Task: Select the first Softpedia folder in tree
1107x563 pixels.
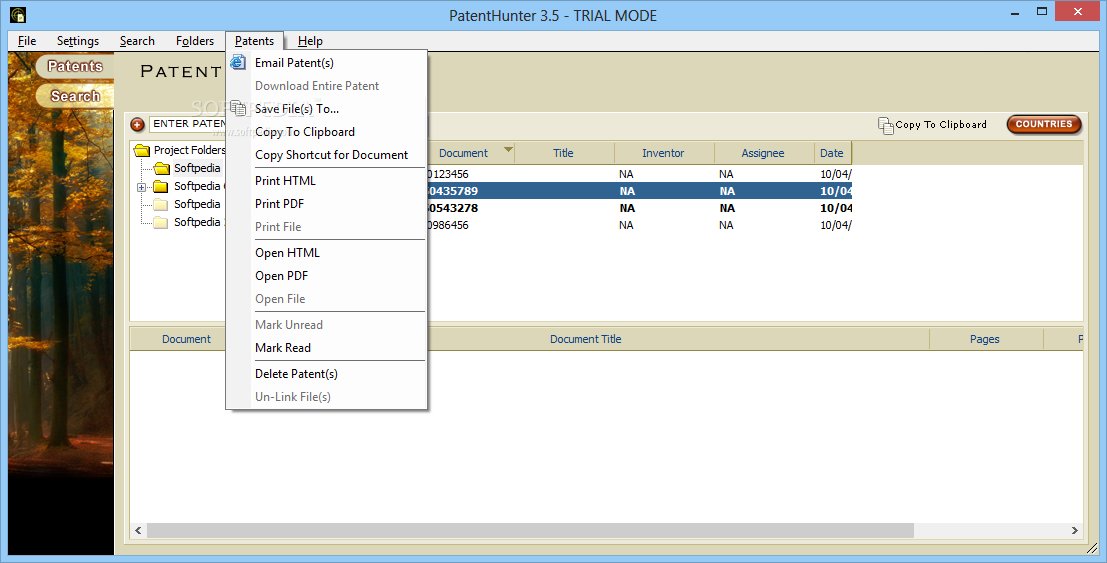Action: tap(197, 168)
